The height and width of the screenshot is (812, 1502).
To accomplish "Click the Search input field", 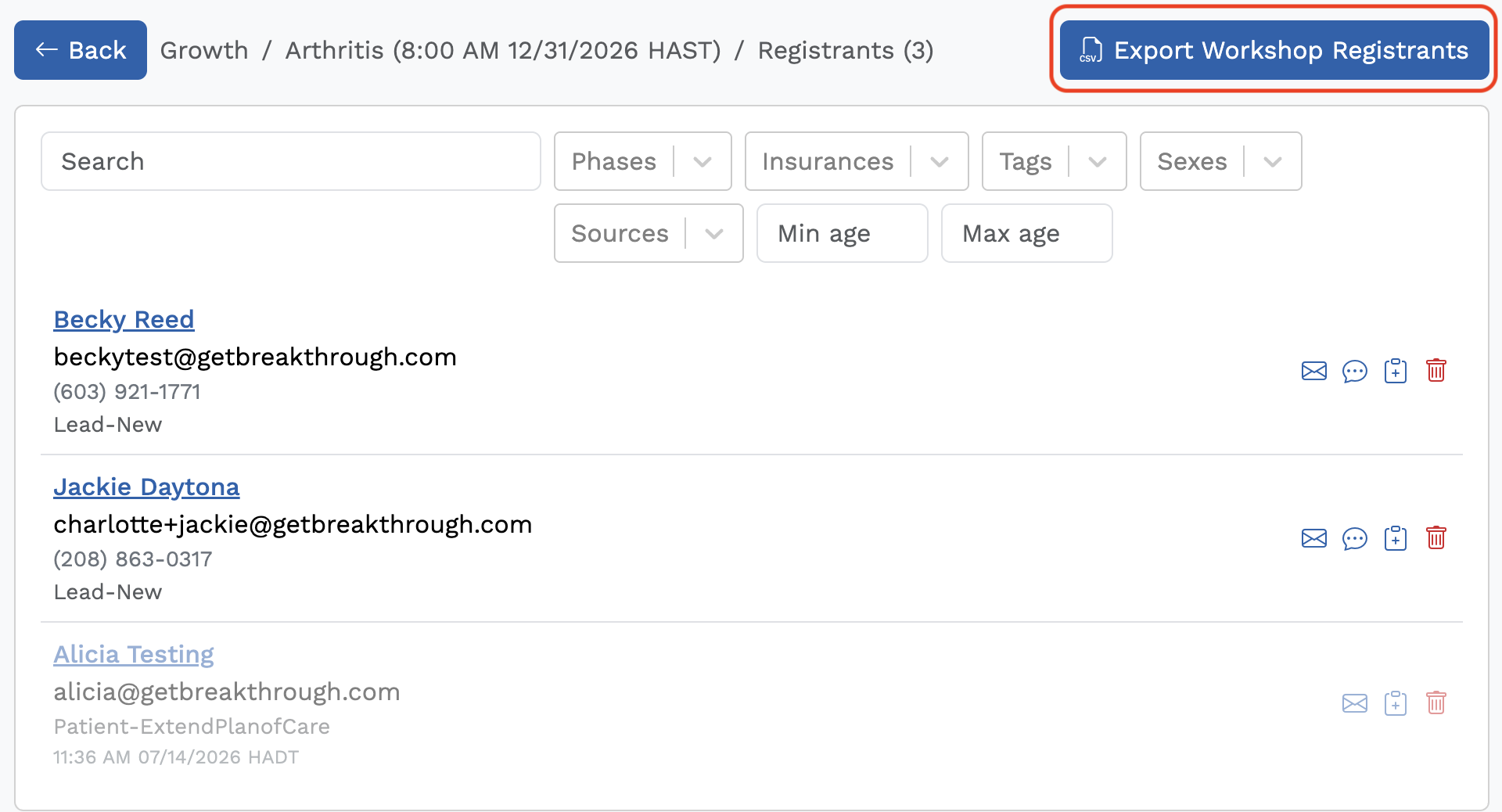I will click(x=291, y=161).
